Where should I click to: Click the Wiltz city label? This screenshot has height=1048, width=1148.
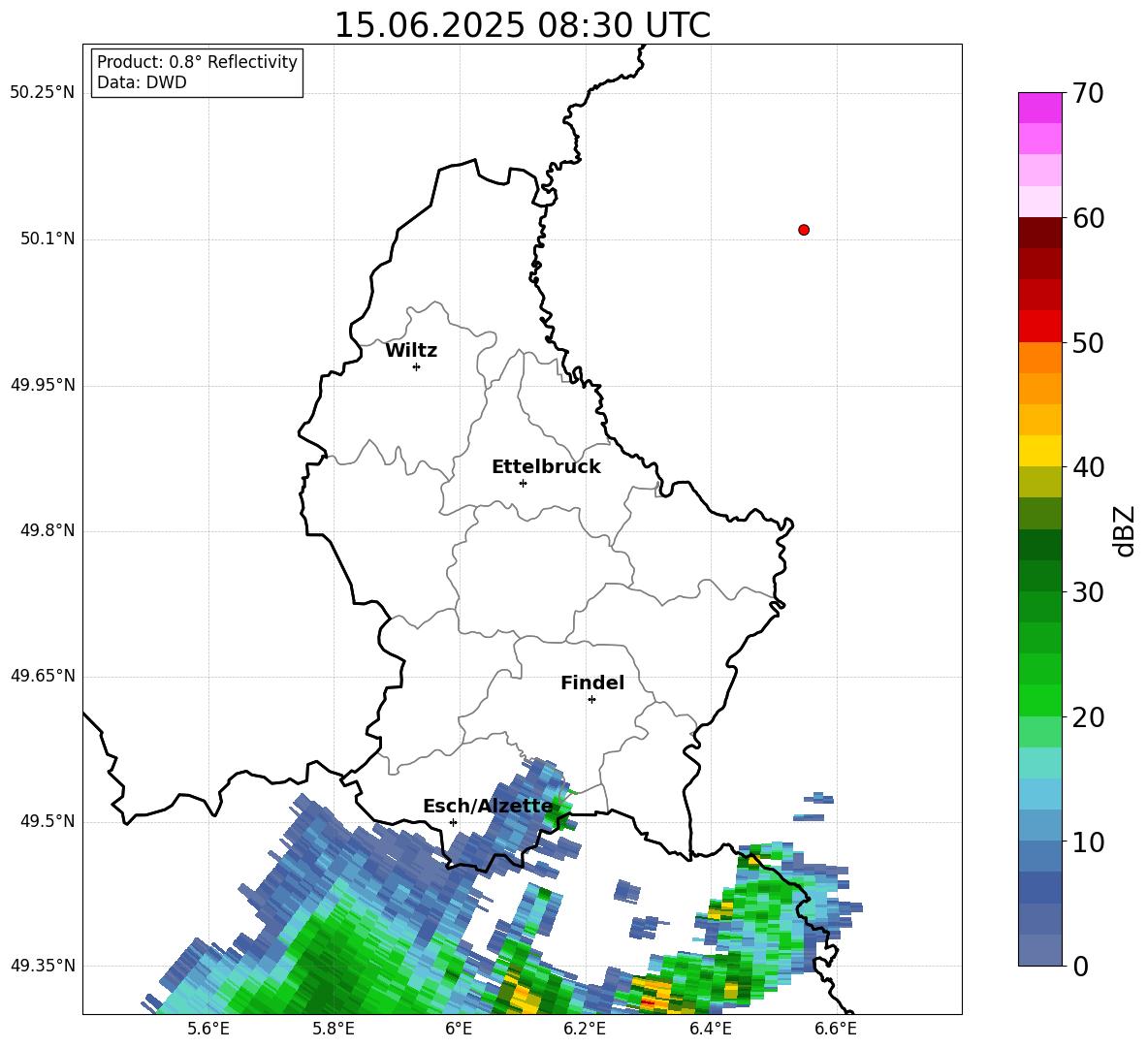pyautogui.click(x=411, y=351)
